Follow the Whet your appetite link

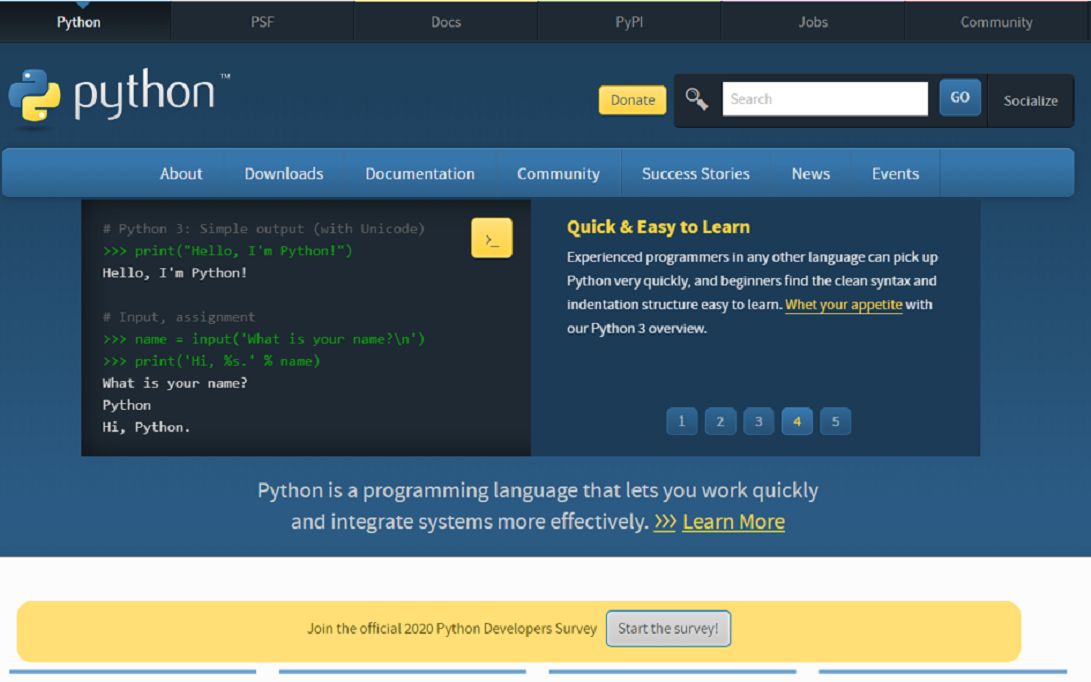843,305
